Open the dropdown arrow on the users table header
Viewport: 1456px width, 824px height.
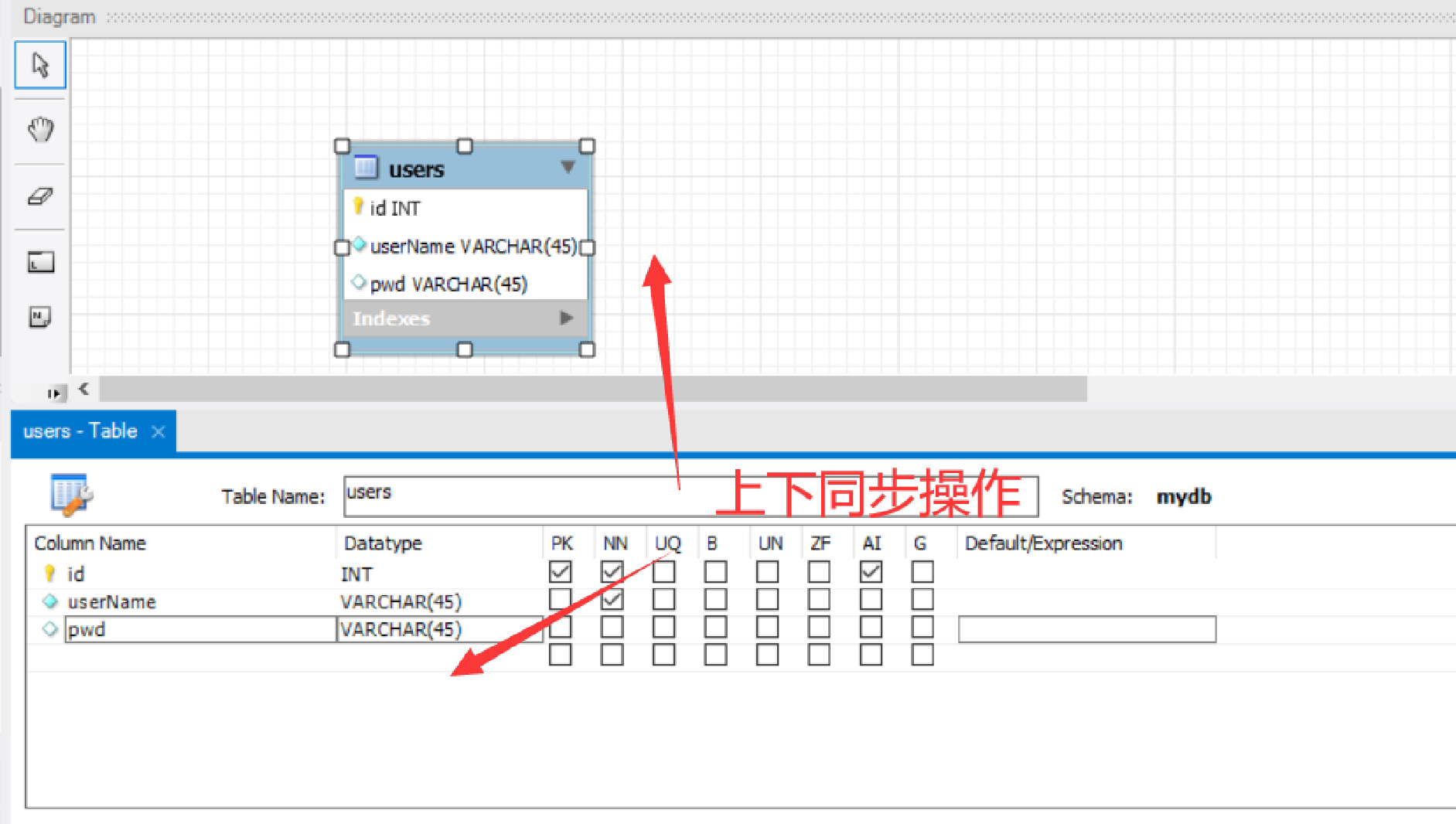(x=569, y=167)
